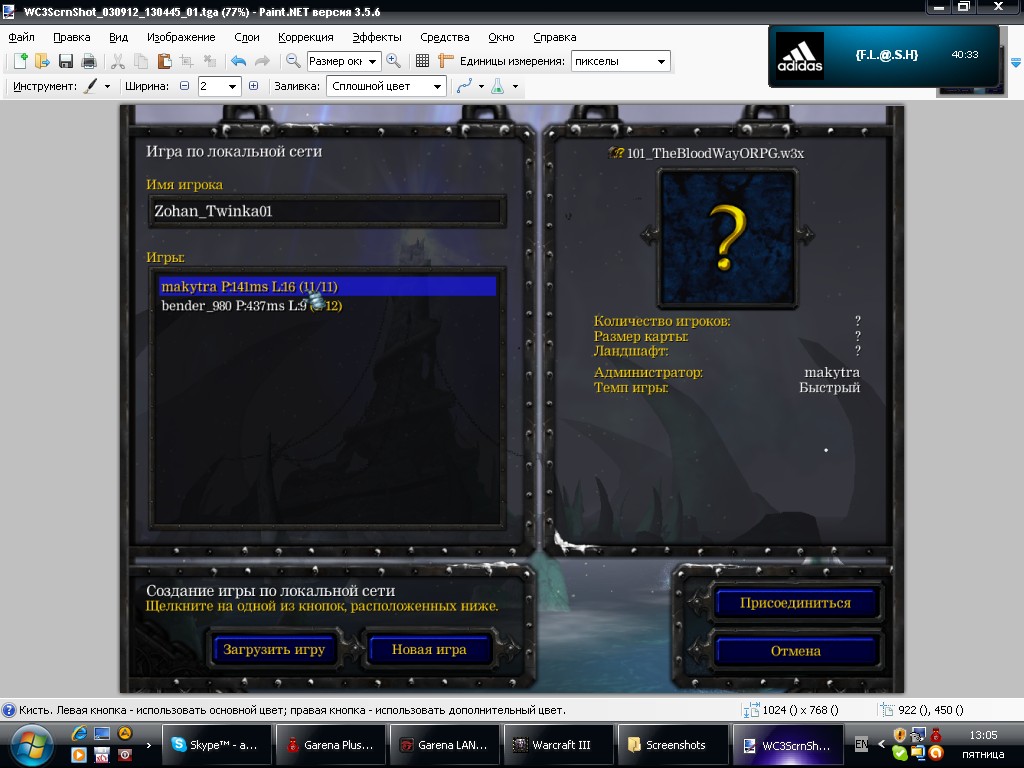Screen dimensions: 1024x768
Task: Click the Zohan_Twinka01 name field in canvas
Action: pos(327,211)
